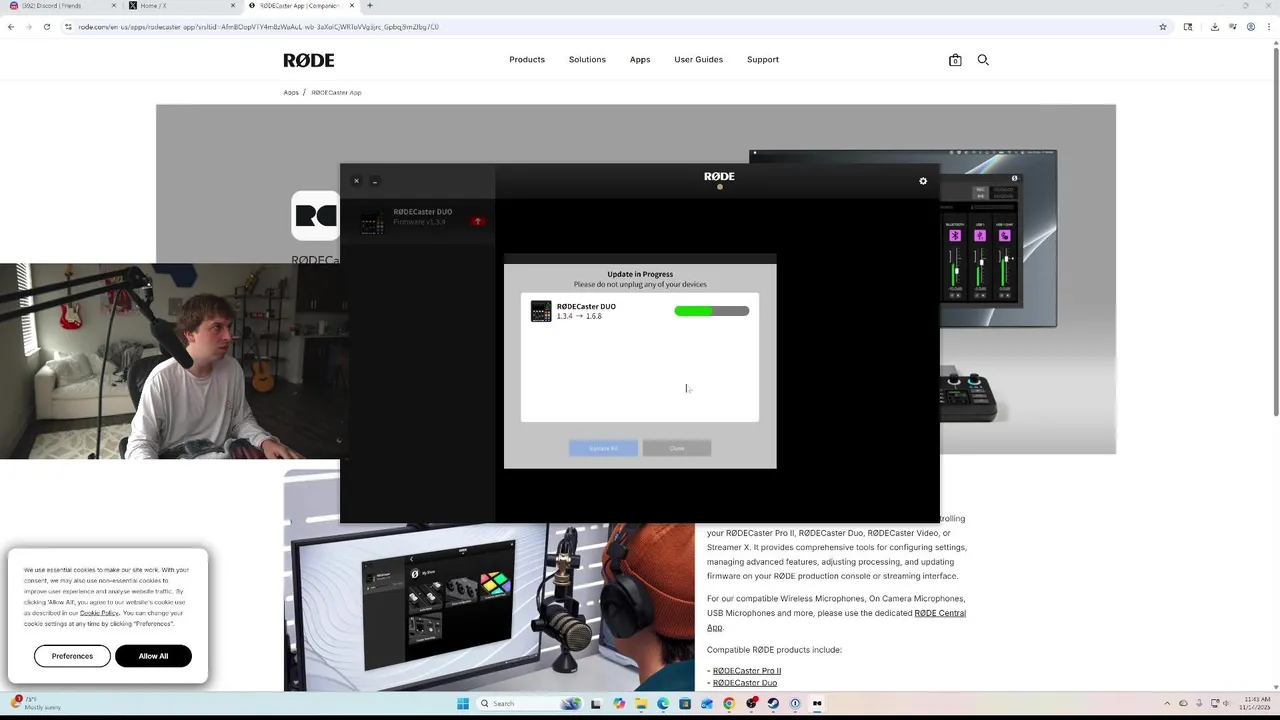Go to Apps breadcrumb link

[x=291, y=92]
